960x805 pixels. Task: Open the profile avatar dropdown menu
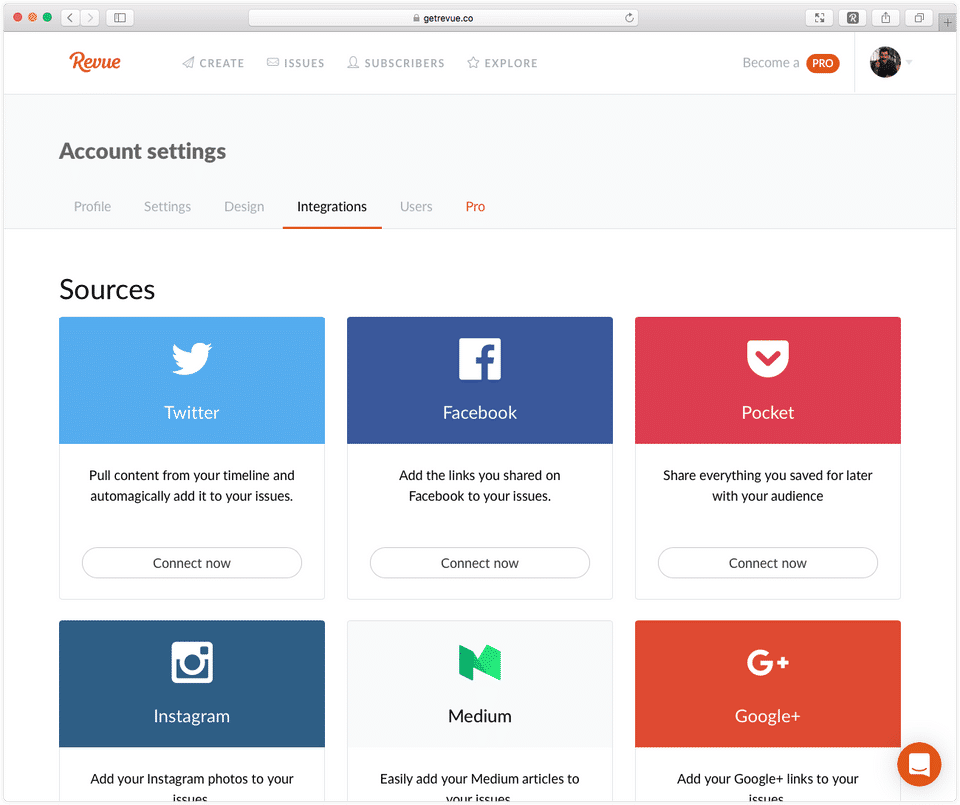(x=909, y=62)
